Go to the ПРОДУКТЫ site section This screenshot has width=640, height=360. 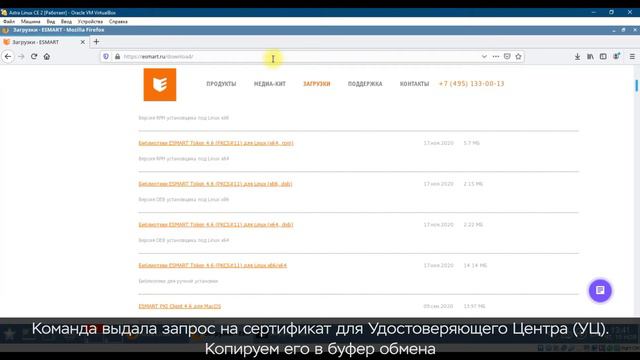(x=221, y=84)
